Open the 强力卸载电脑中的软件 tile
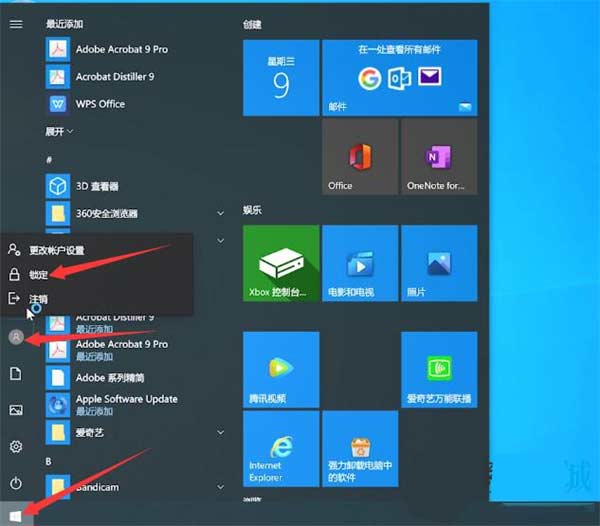 [x=360, y=449]
